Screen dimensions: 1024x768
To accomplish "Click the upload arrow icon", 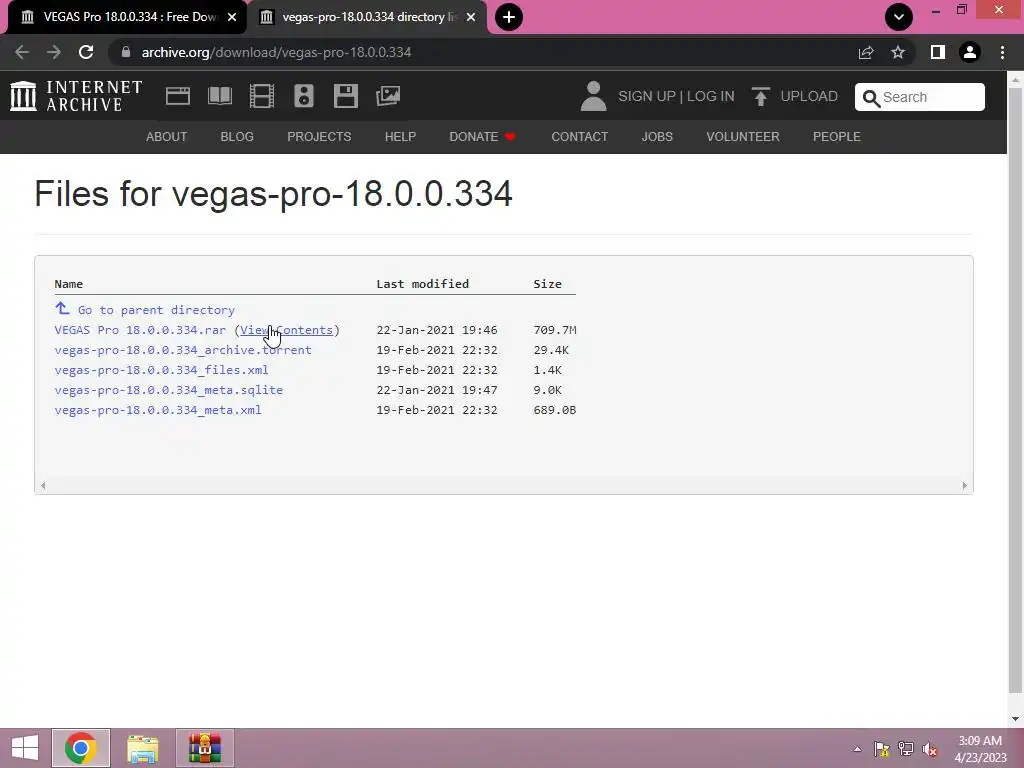I will pos(760,97).
